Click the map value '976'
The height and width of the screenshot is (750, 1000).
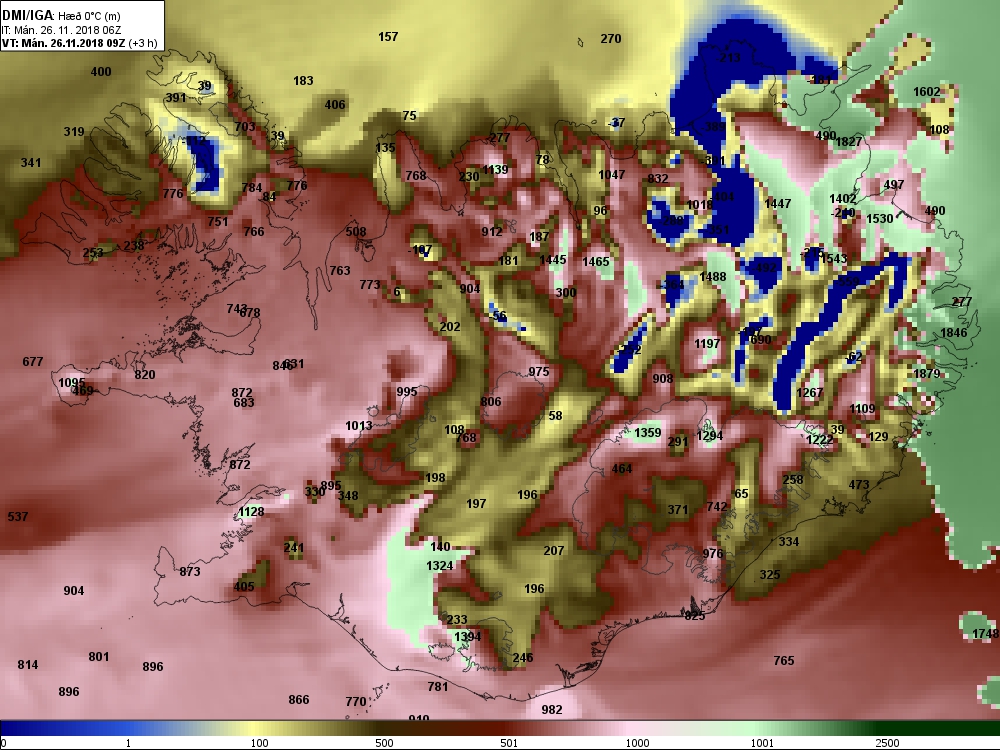[x=712, y=554]
